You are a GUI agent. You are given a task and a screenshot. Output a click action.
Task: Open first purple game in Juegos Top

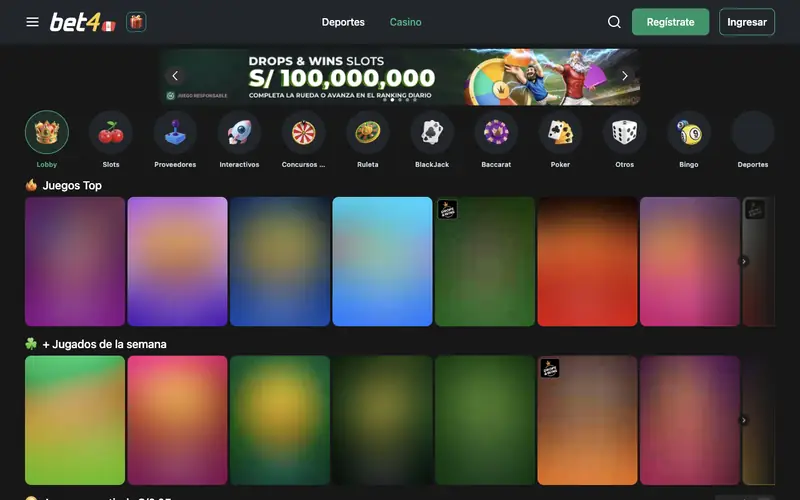click(75, 261)
